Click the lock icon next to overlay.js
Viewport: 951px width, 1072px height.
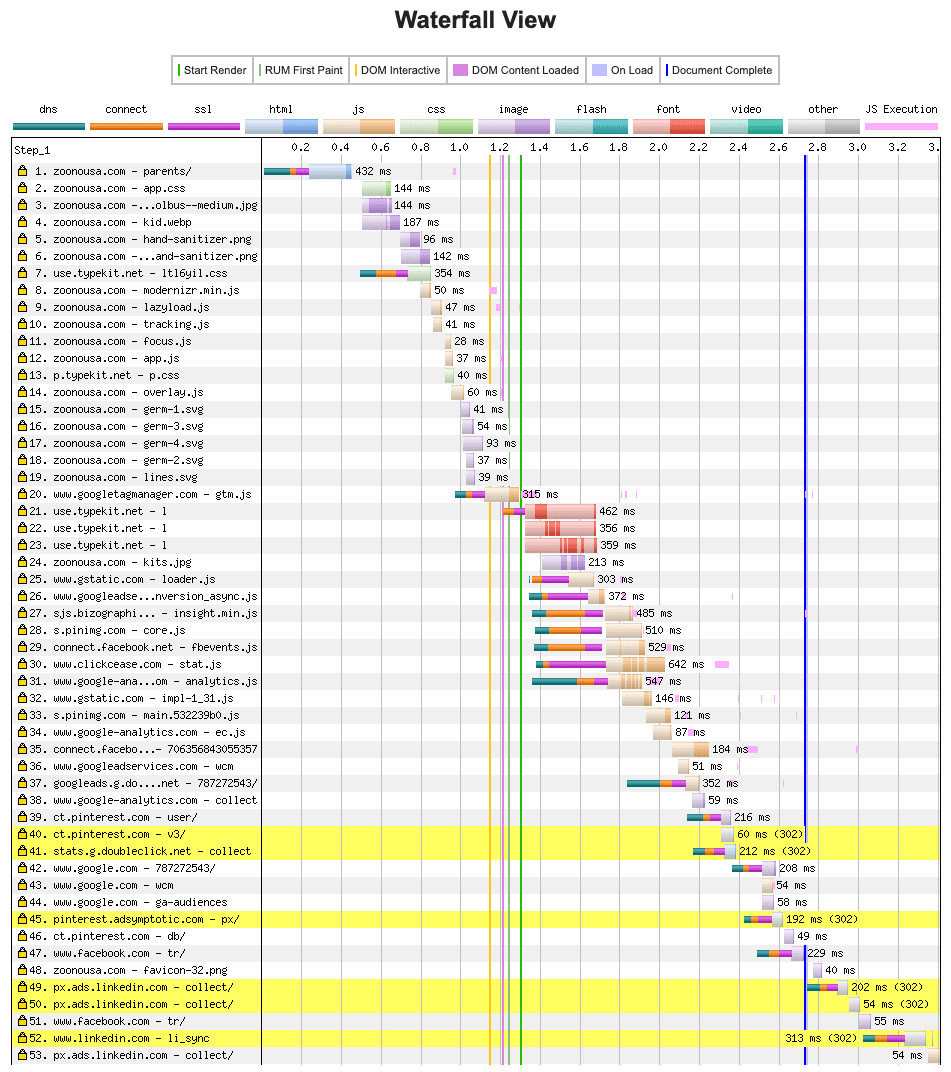pyautogui.click(x=23, y=392)
